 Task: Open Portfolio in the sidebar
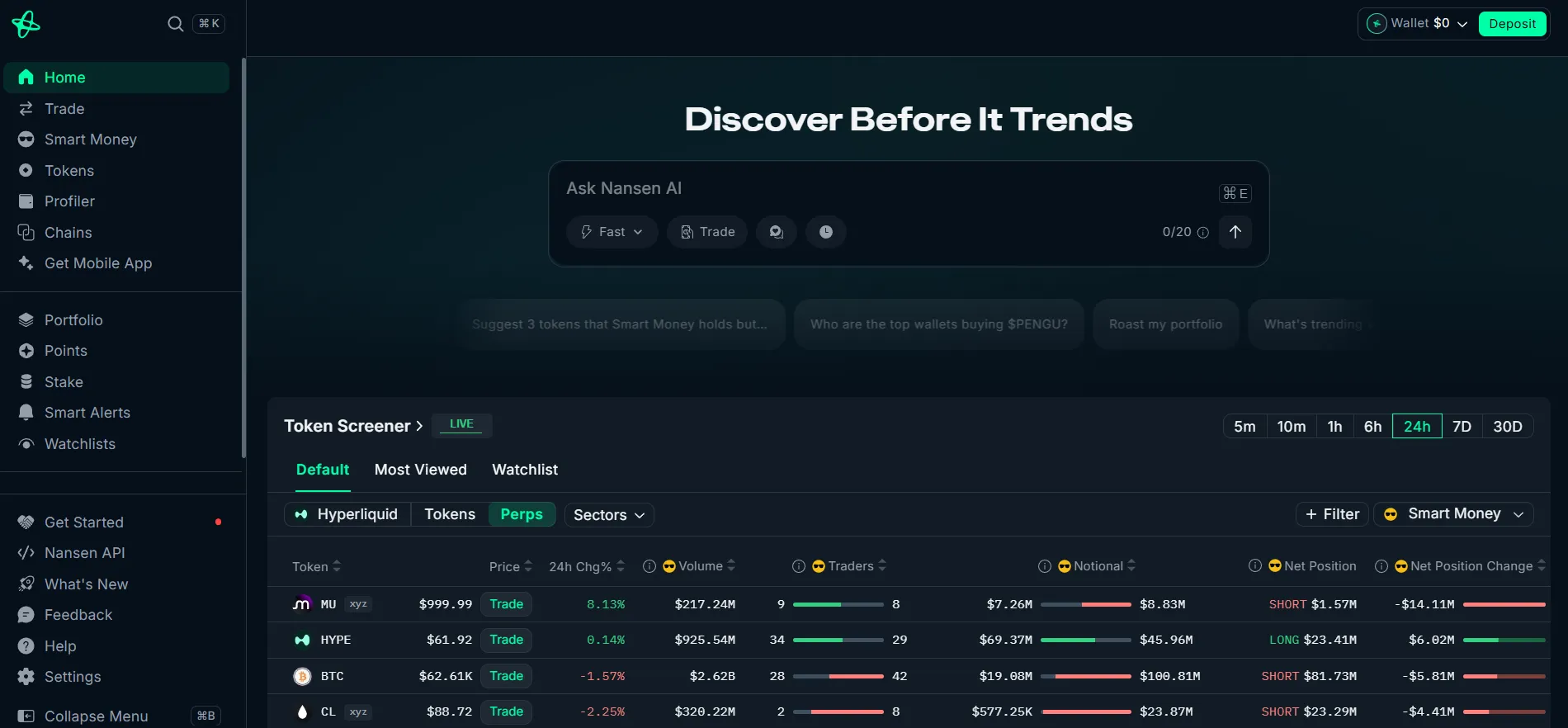point(116,320)
